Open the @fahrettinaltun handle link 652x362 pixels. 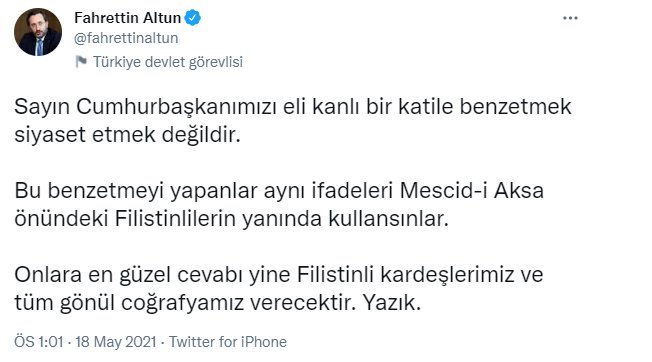click(x=126, y=38)
